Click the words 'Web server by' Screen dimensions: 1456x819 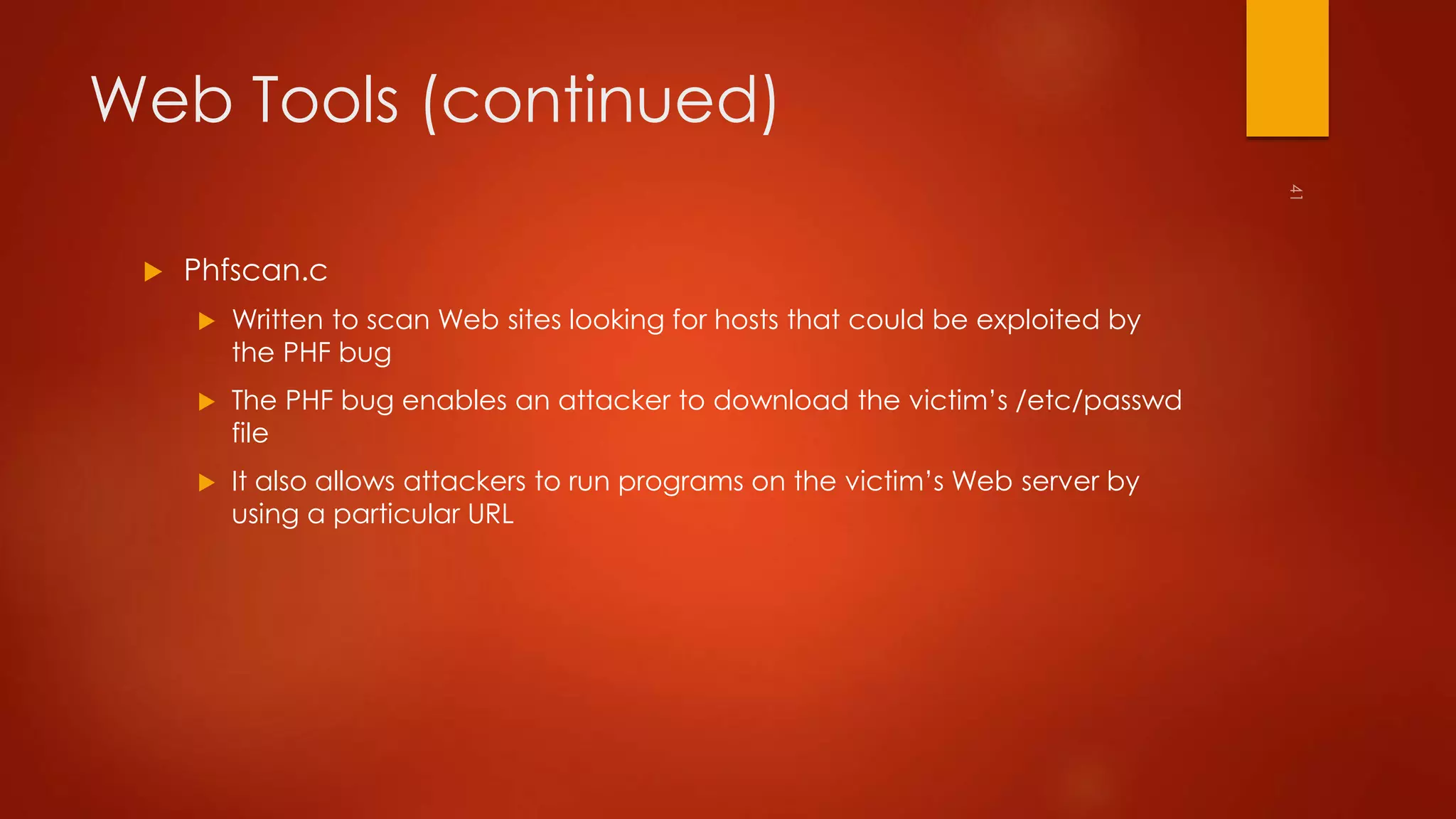click(x=1045, y=482)
